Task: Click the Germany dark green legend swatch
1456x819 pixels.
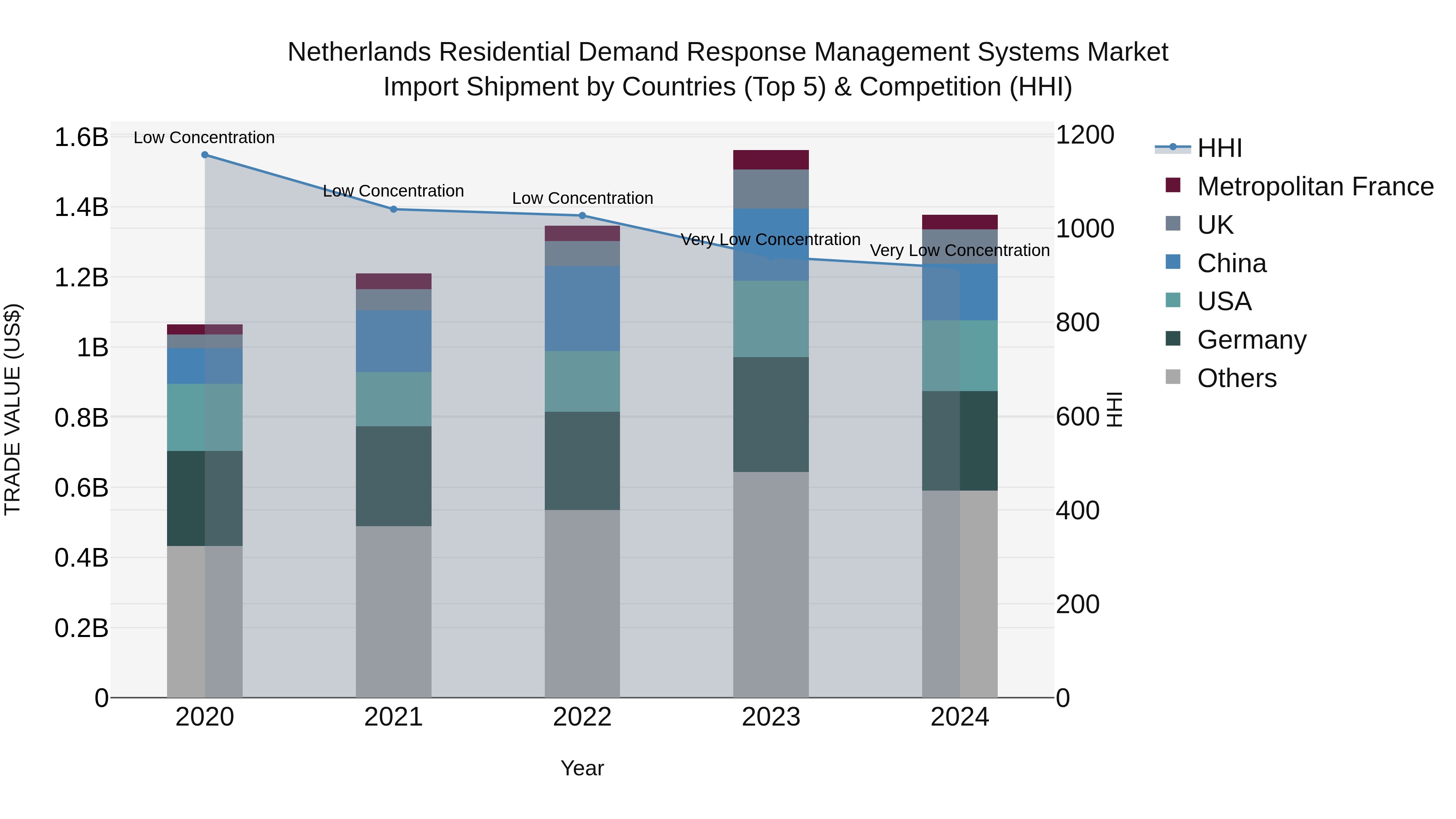Action: click(1173, 339)
